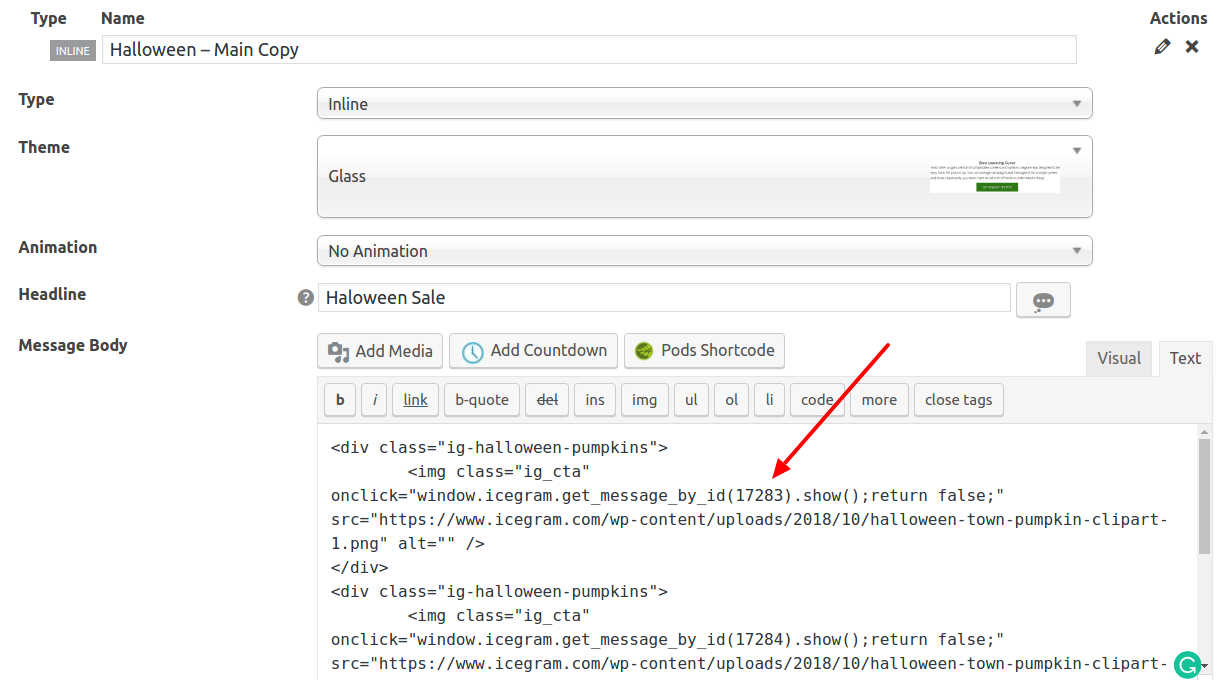Click the b-quote quicktag button
Image resolution: width=1232 pixels, height=680 pixels.
pos(482,400)
